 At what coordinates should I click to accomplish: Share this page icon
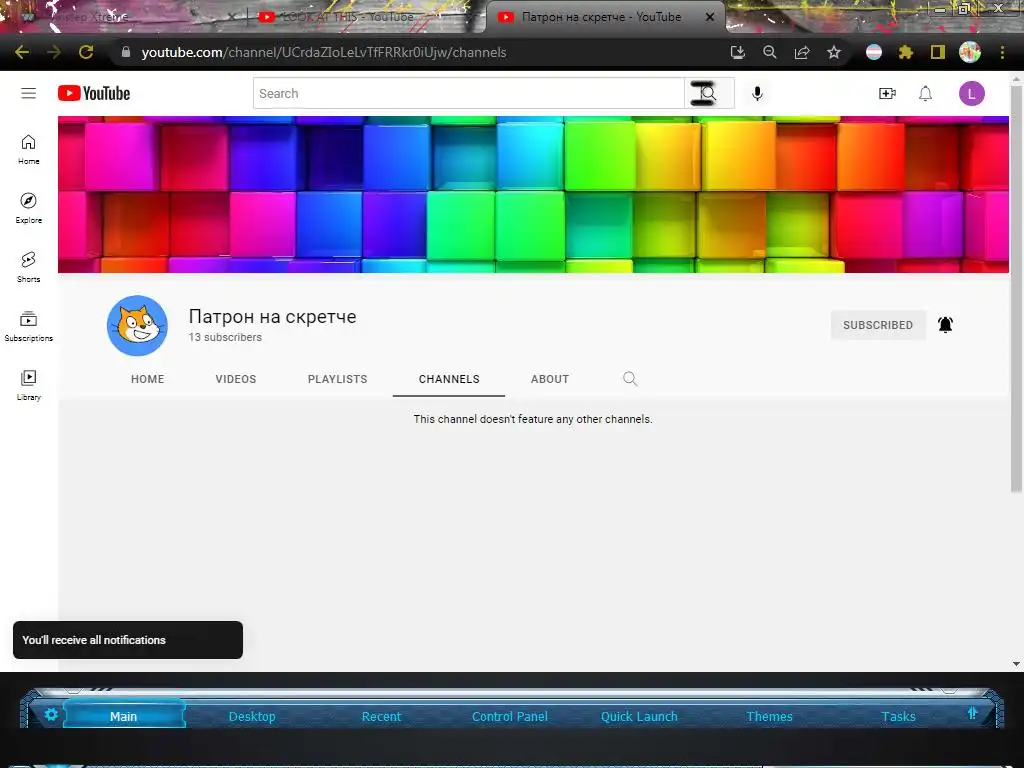point(801,52)
